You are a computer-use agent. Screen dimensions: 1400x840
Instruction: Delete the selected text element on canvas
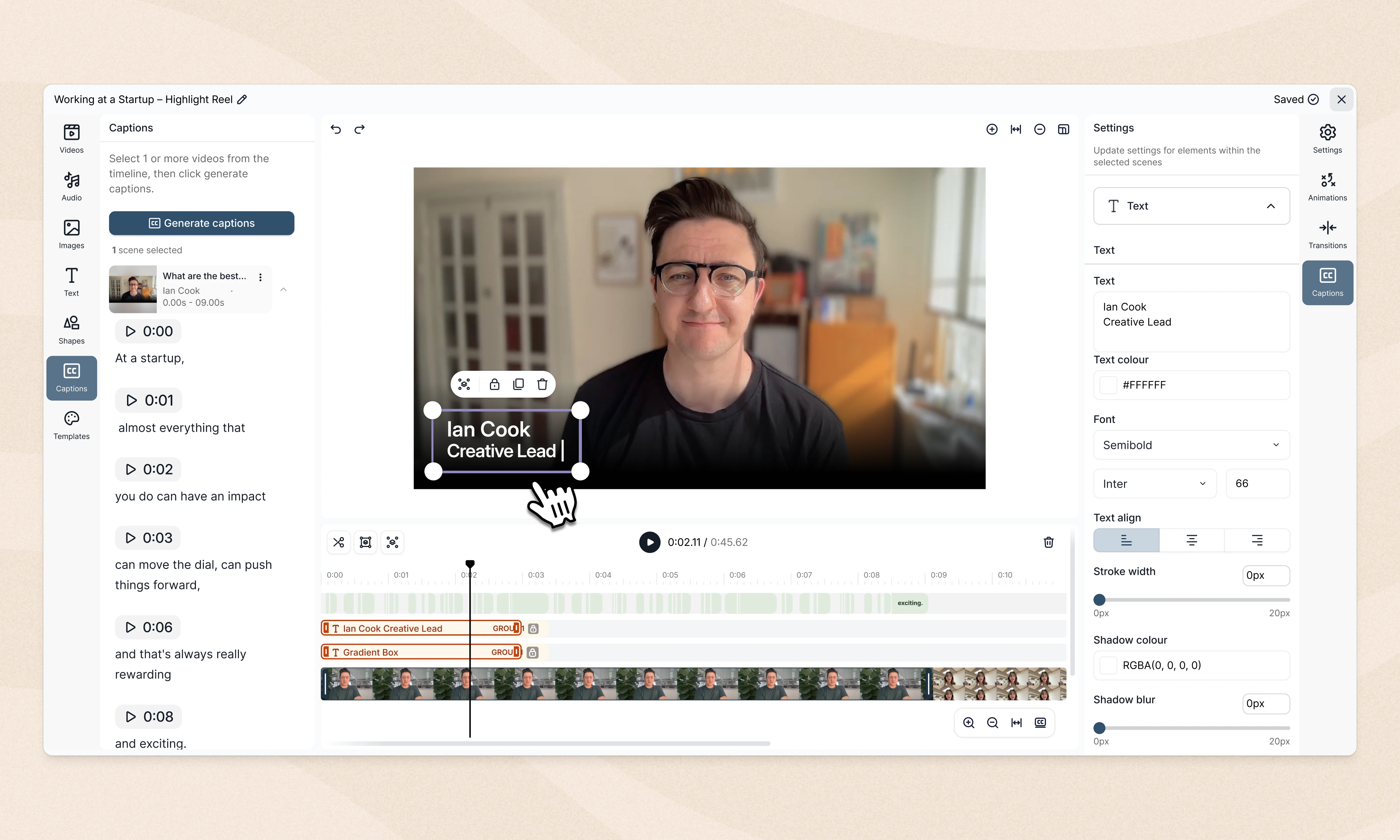click(542, 384)
